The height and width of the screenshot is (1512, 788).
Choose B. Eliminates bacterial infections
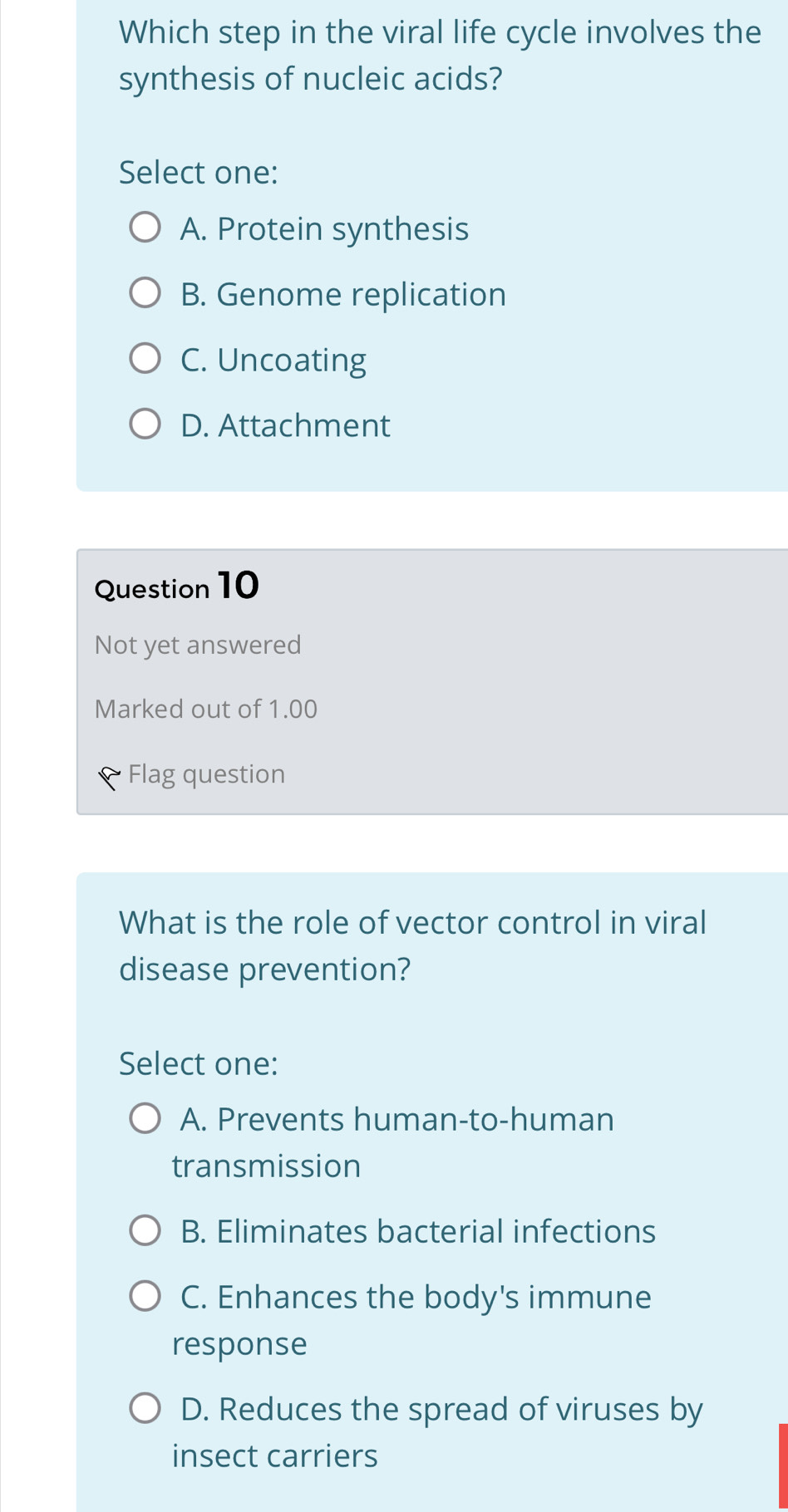[145, 1228]
